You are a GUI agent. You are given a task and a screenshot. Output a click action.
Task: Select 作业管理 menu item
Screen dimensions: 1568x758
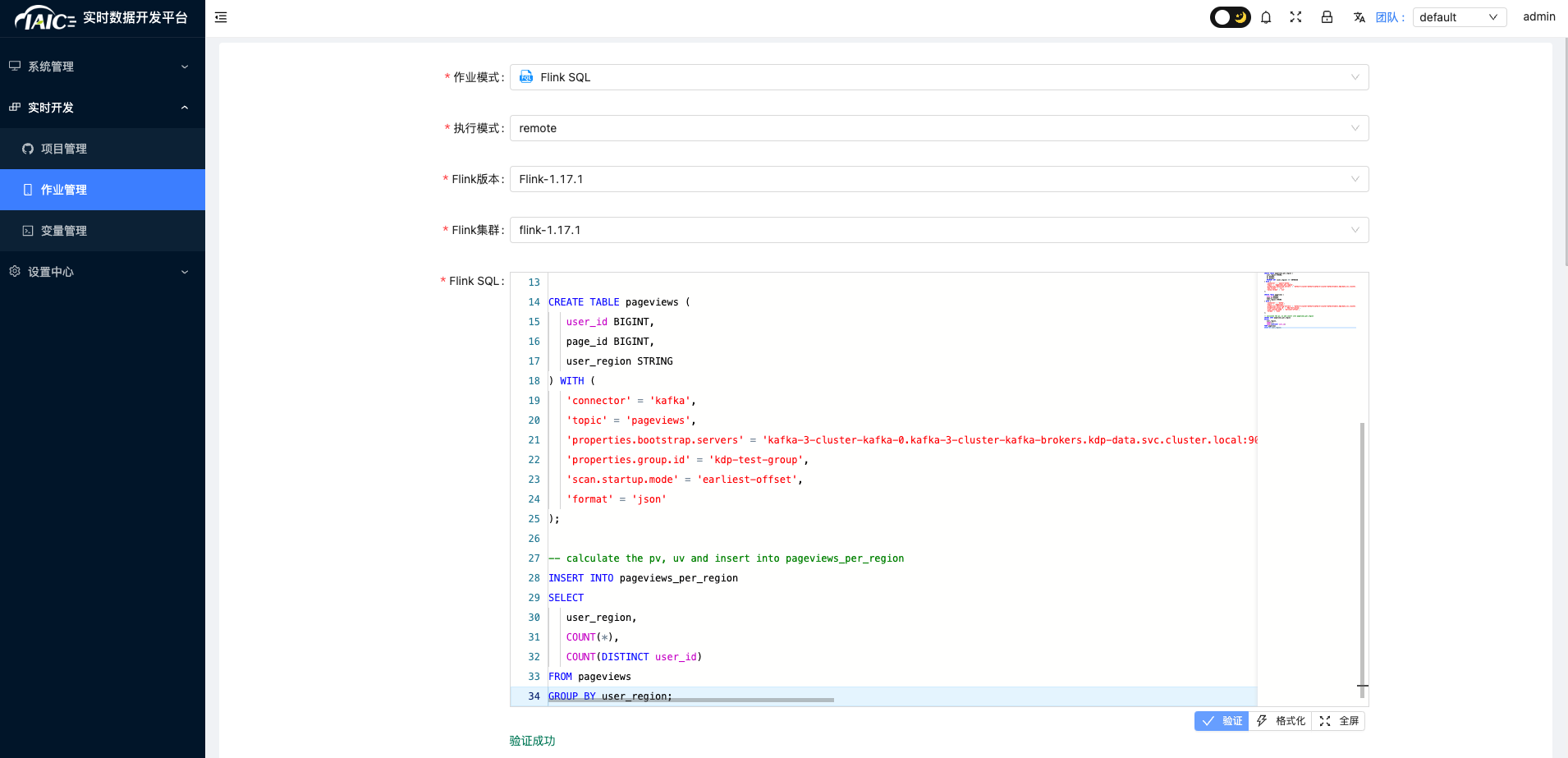(x=103, y=190)
